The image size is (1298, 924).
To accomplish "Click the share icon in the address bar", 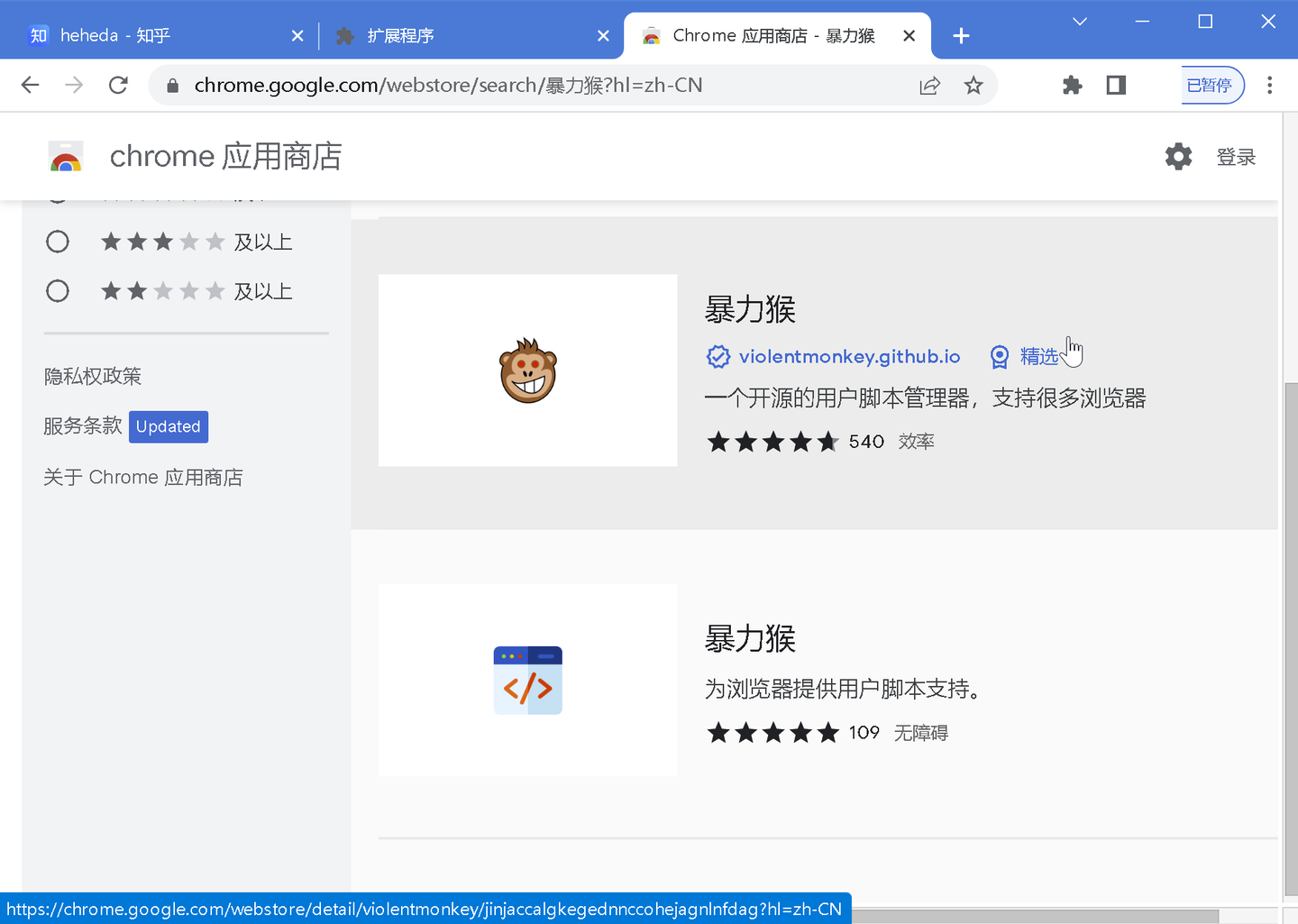I will tap(929, 85).
